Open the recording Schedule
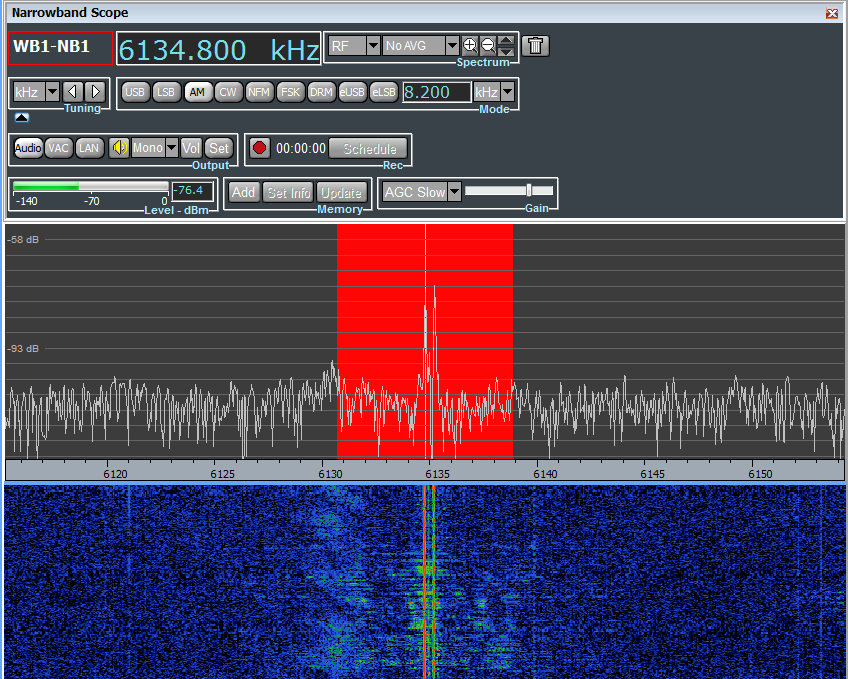Screen dimensions: 848x679 click(370, 149)
